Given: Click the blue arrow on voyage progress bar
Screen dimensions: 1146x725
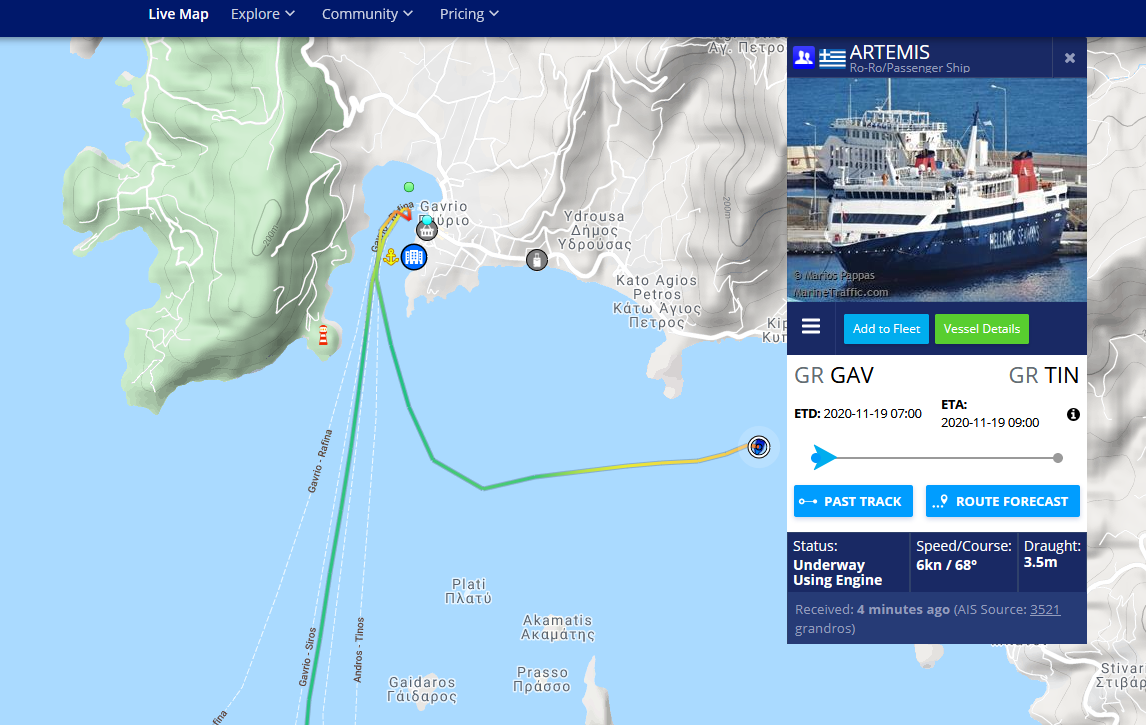Looking at the screenshot, I should 824,458.
